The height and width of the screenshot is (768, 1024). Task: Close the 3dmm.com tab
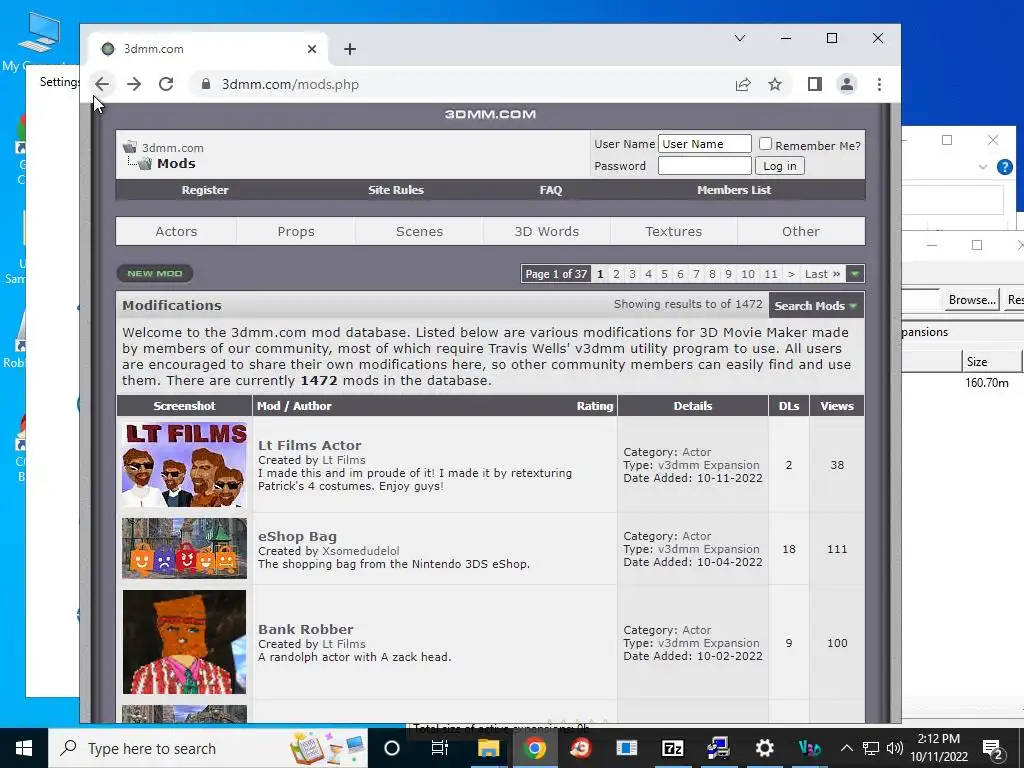click(x=312, y=49)
